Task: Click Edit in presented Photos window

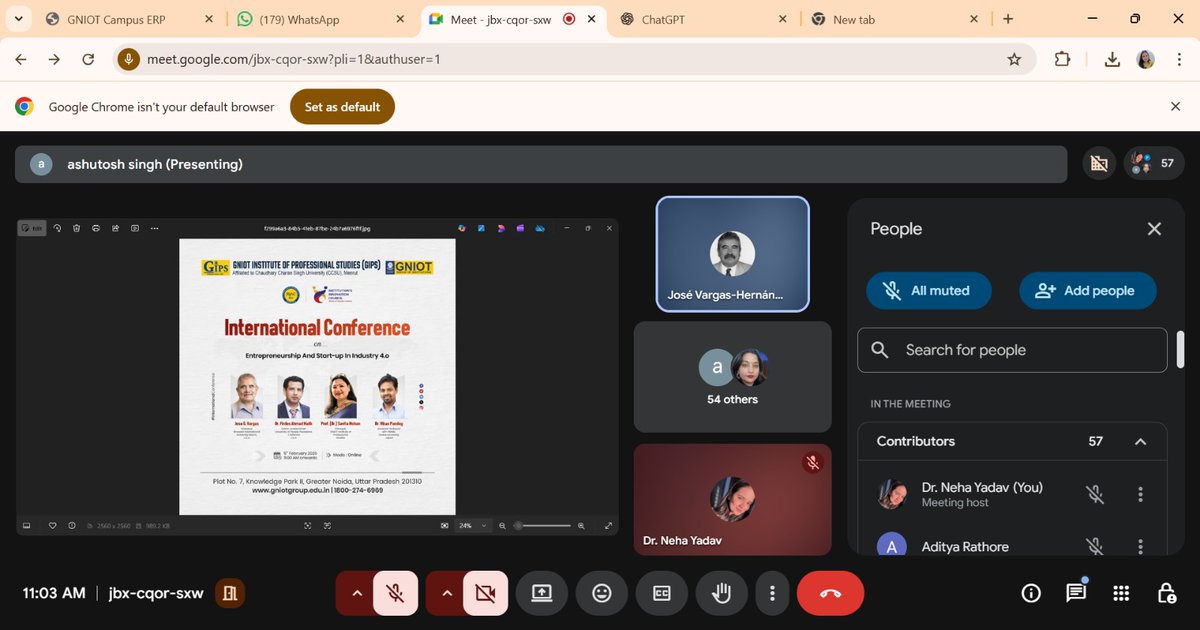Action: point(32,228)
